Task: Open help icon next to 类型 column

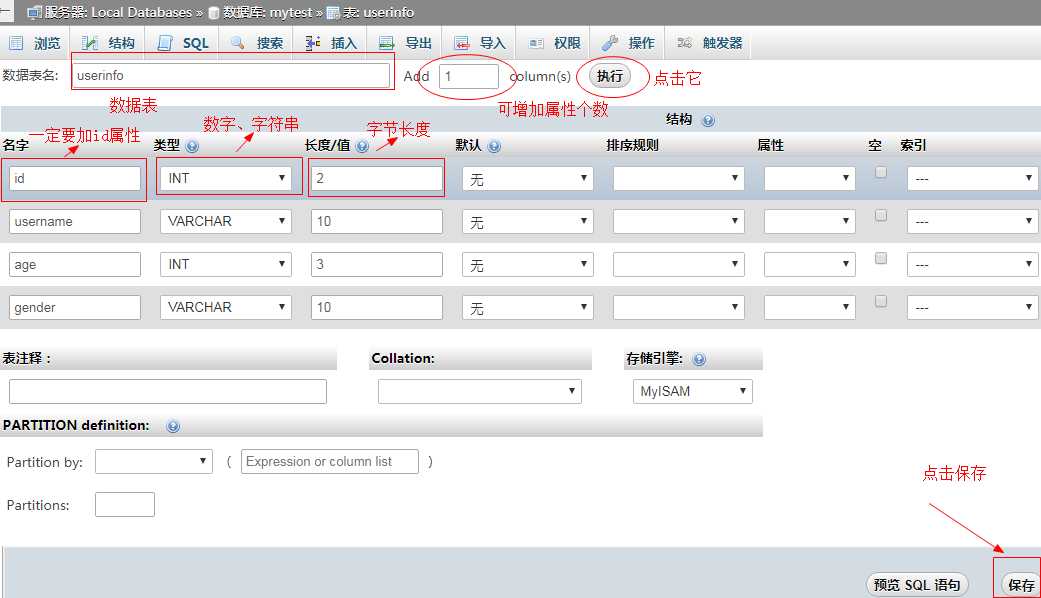Action: coord(192,146)
